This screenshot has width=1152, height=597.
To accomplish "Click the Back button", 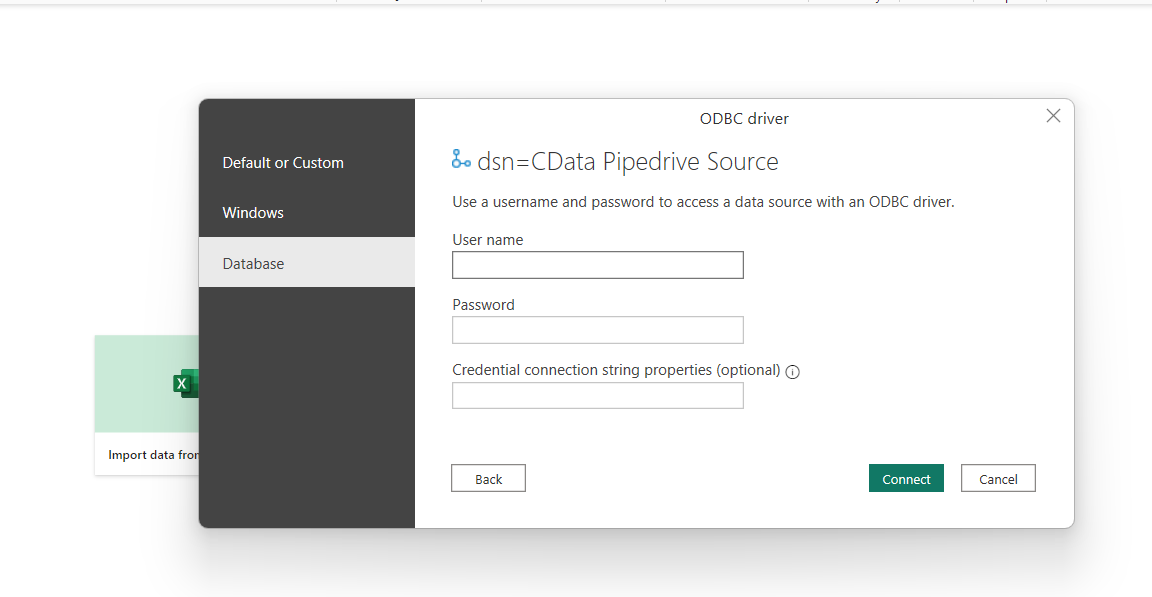I will pyautogui.click(x=488, y=479).
